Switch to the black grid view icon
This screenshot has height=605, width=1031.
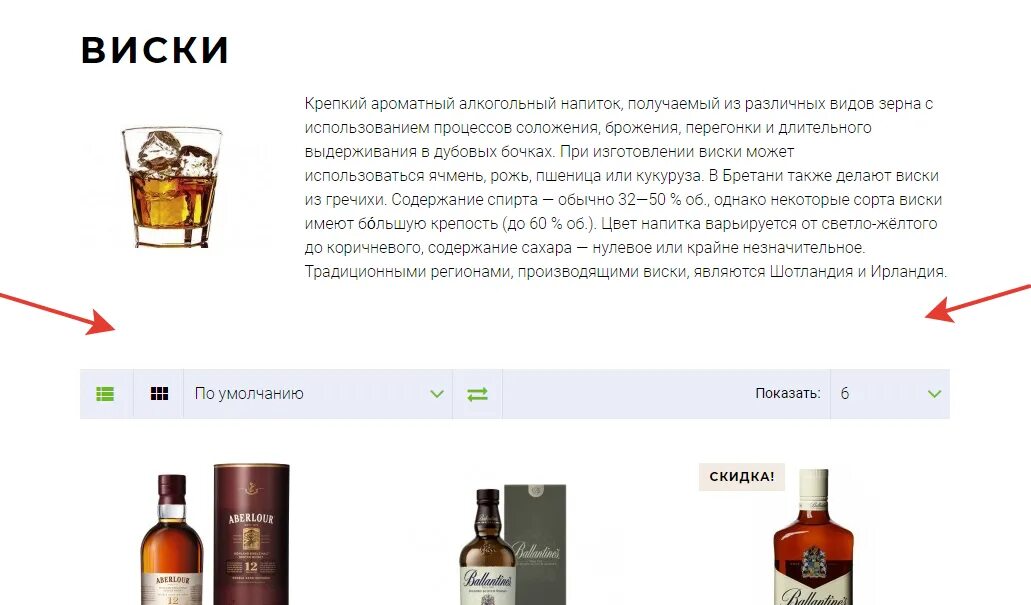(x=159, y=393)
